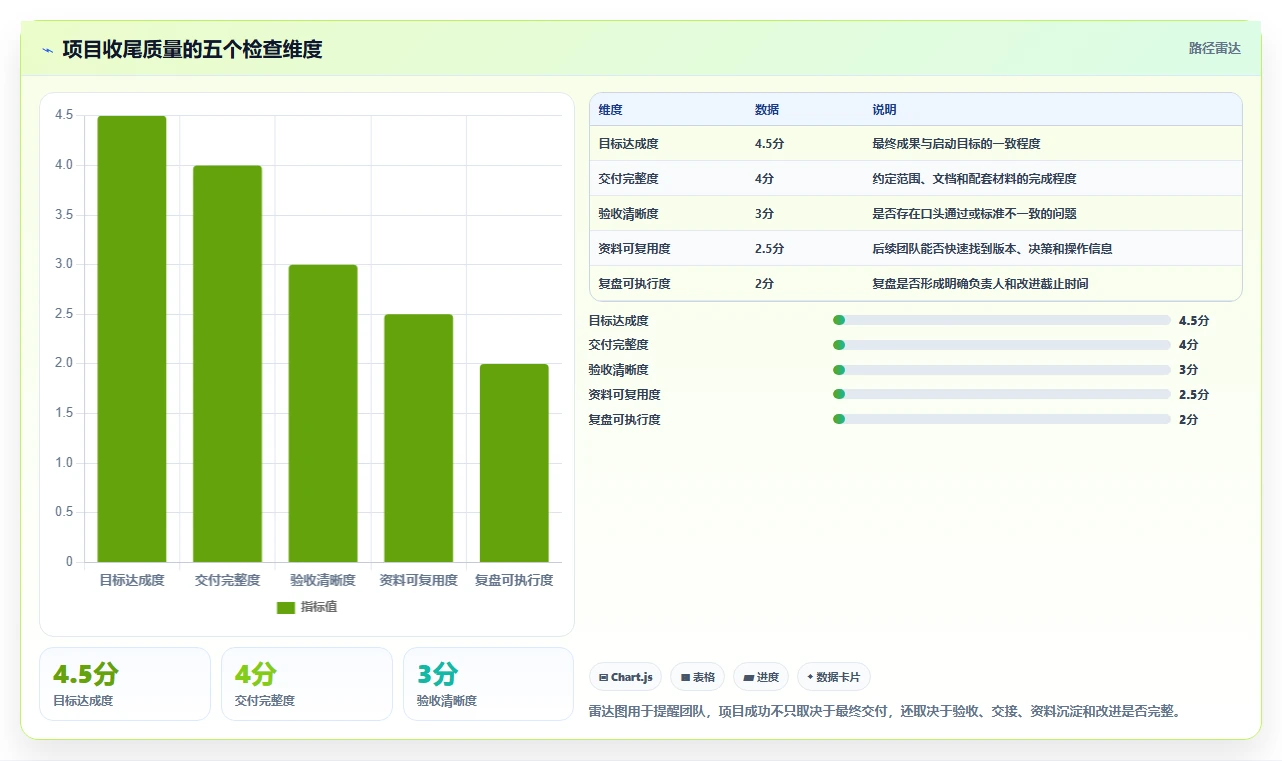Click the 进度 tag chip
The height and width of the screenshot is (761, 1282).
(x=761, y=677)
